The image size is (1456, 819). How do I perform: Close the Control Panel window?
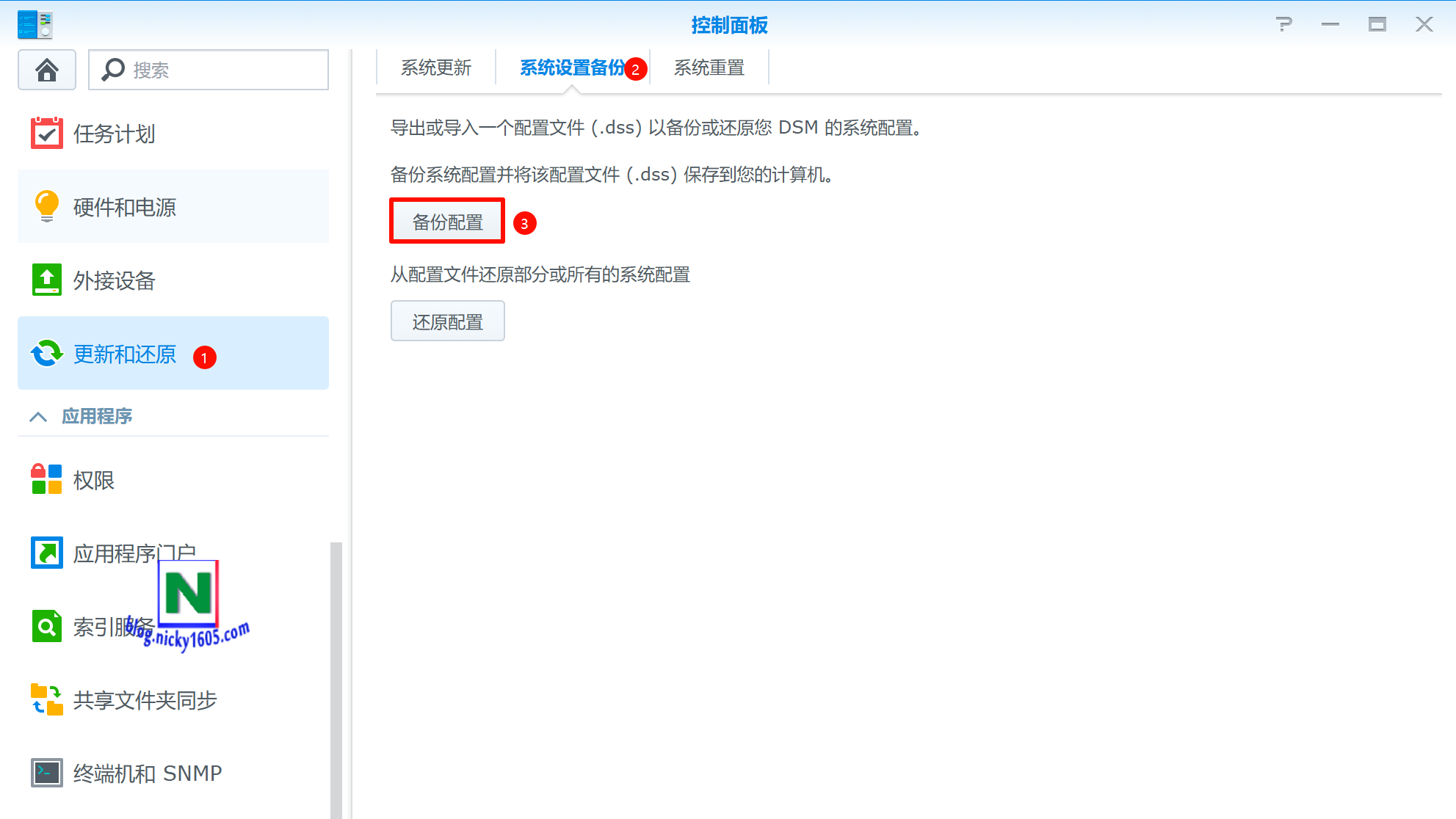click(x=1424, y=24)
